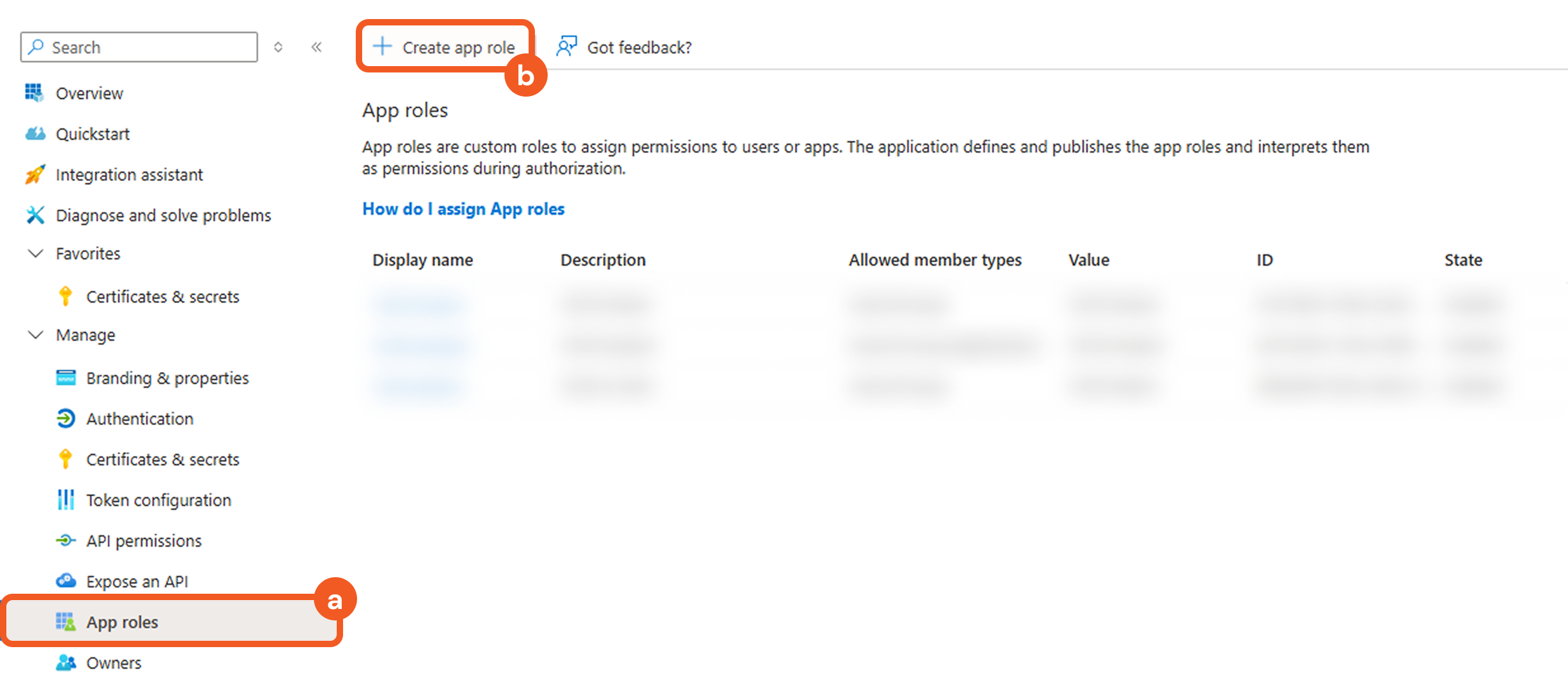
Task: Toggle expand/collapse all menu arrows
Action: [x=278, y=47]
